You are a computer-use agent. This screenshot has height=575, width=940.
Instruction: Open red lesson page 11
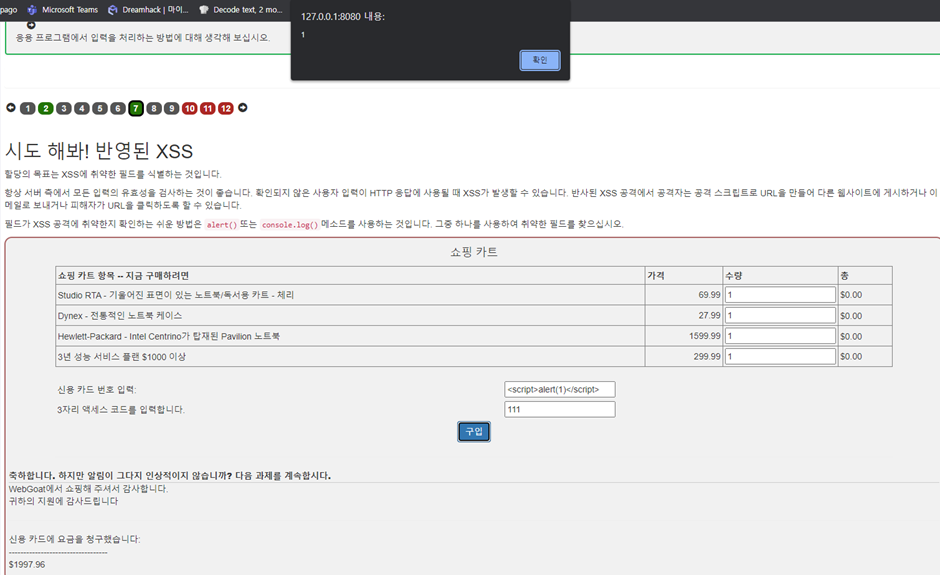[207, 109]
